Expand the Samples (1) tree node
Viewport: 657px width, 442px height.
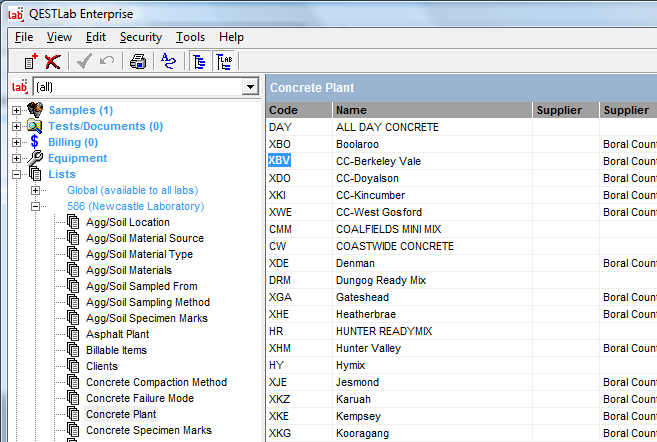(16, 110)
